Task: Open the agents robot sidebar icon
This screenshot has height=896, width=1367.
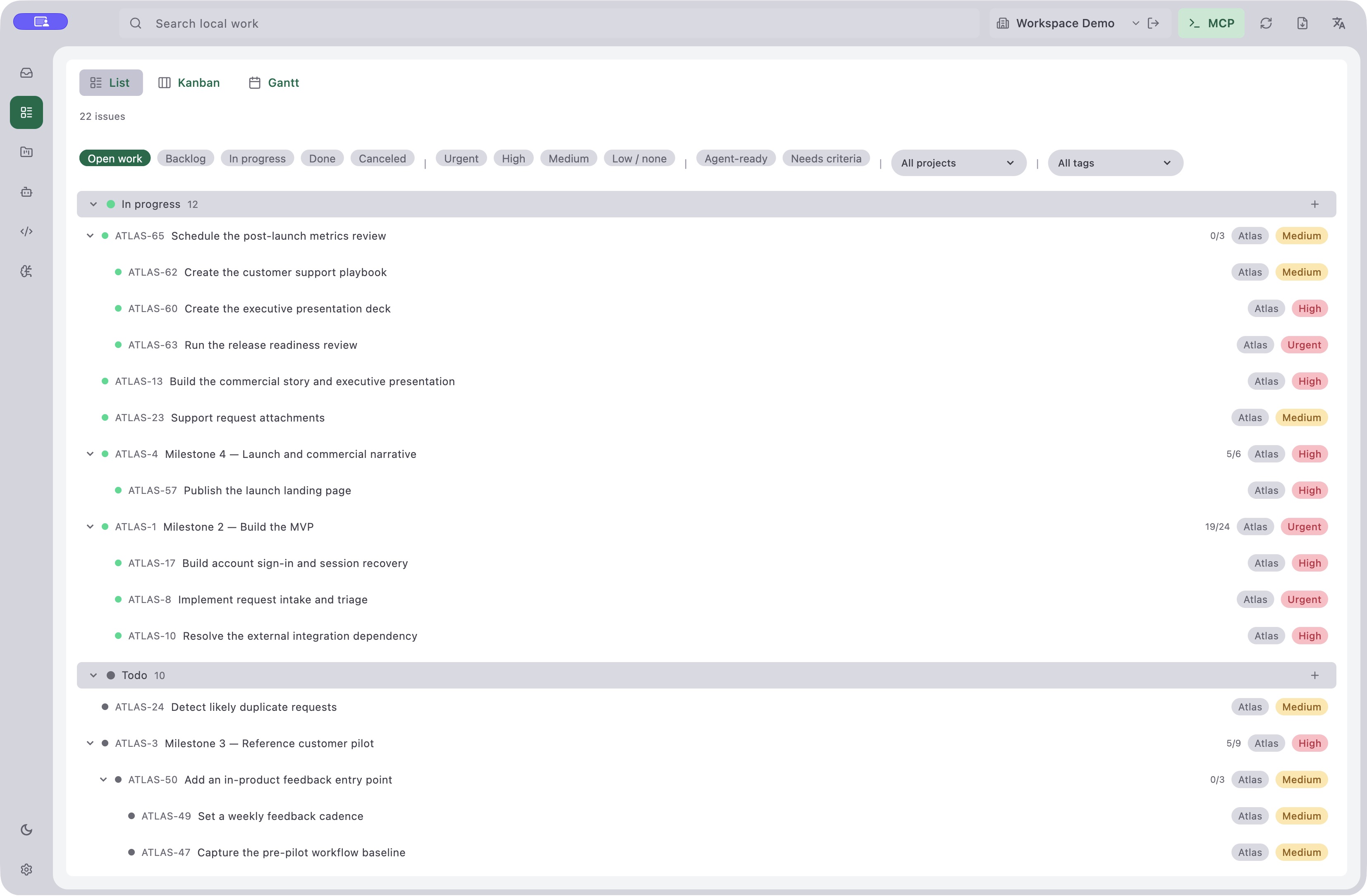Action: pos(26,192)
